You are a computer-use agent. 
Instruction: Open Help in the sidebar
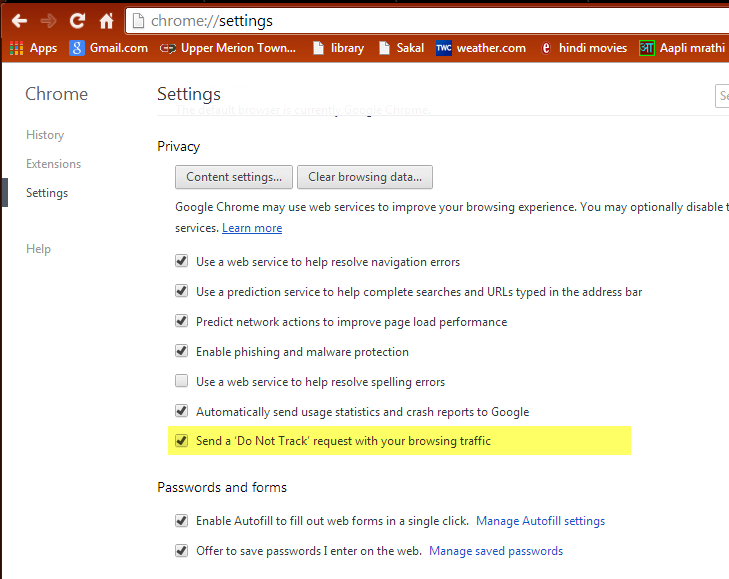(39, 249)
